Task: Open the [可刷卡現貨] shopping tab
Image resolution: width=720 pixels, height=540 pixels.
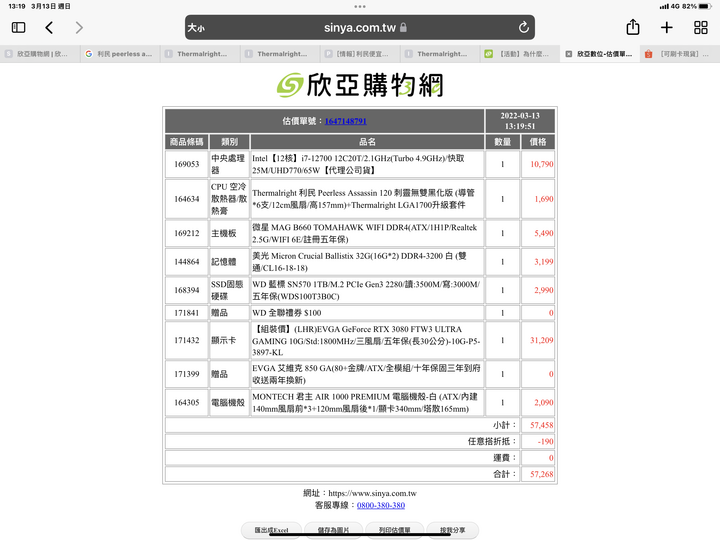Action: [680, 54]
